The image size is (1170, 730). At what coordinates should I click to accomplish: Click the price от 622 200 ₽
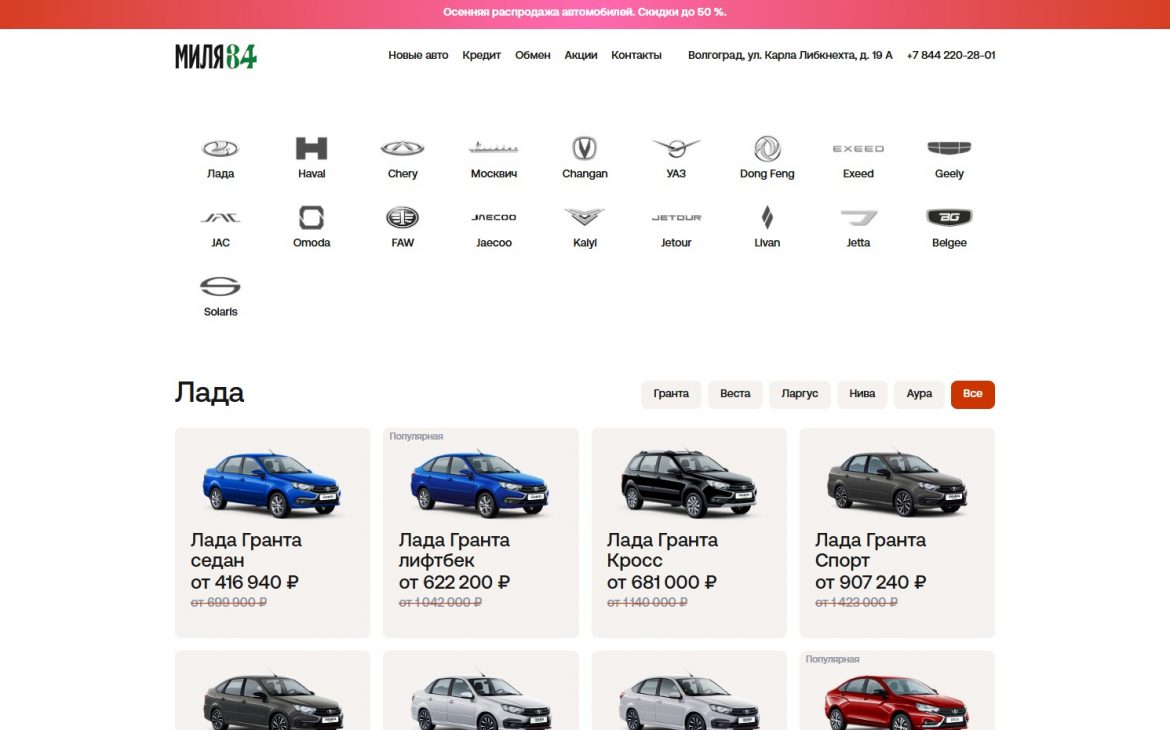pos(454,582)
